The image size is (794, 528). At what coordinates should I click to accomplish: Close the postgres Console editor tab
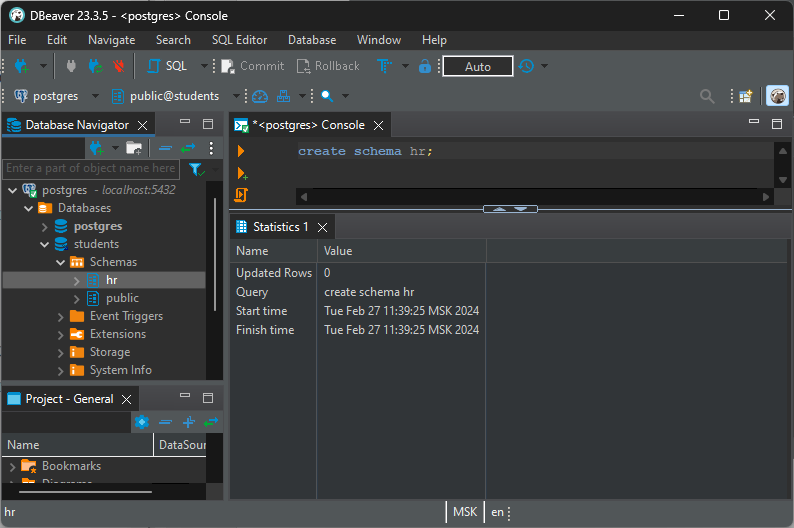378,126
